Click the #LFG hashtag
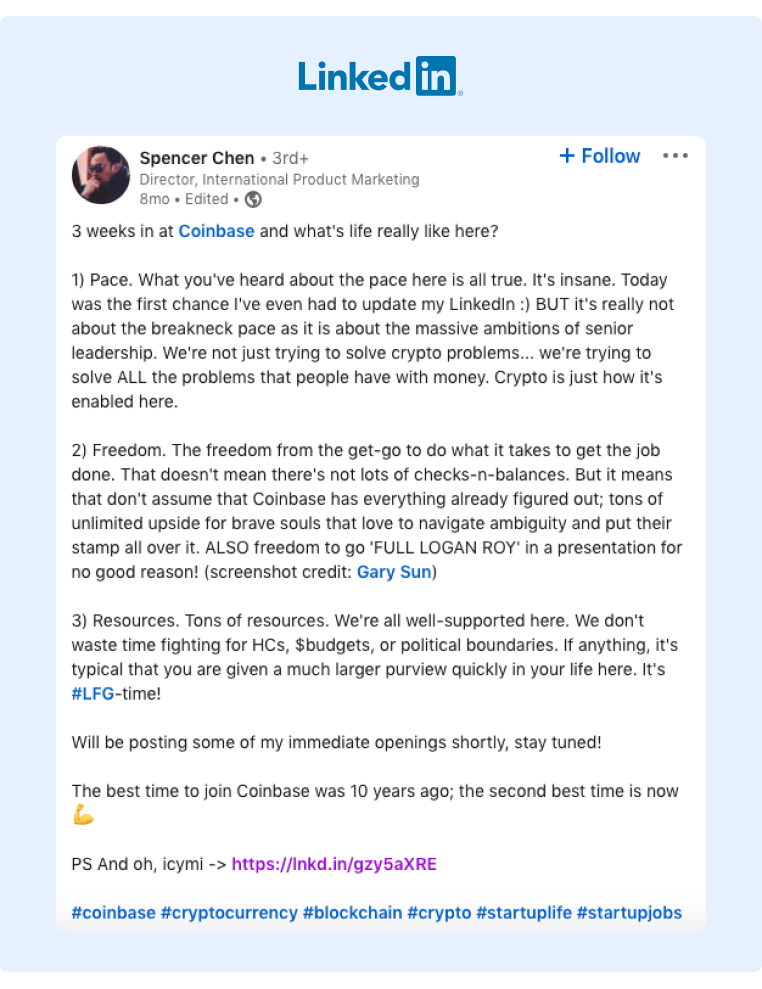The height and width of the screenshot is (989, 762). [x=92, y=693]
